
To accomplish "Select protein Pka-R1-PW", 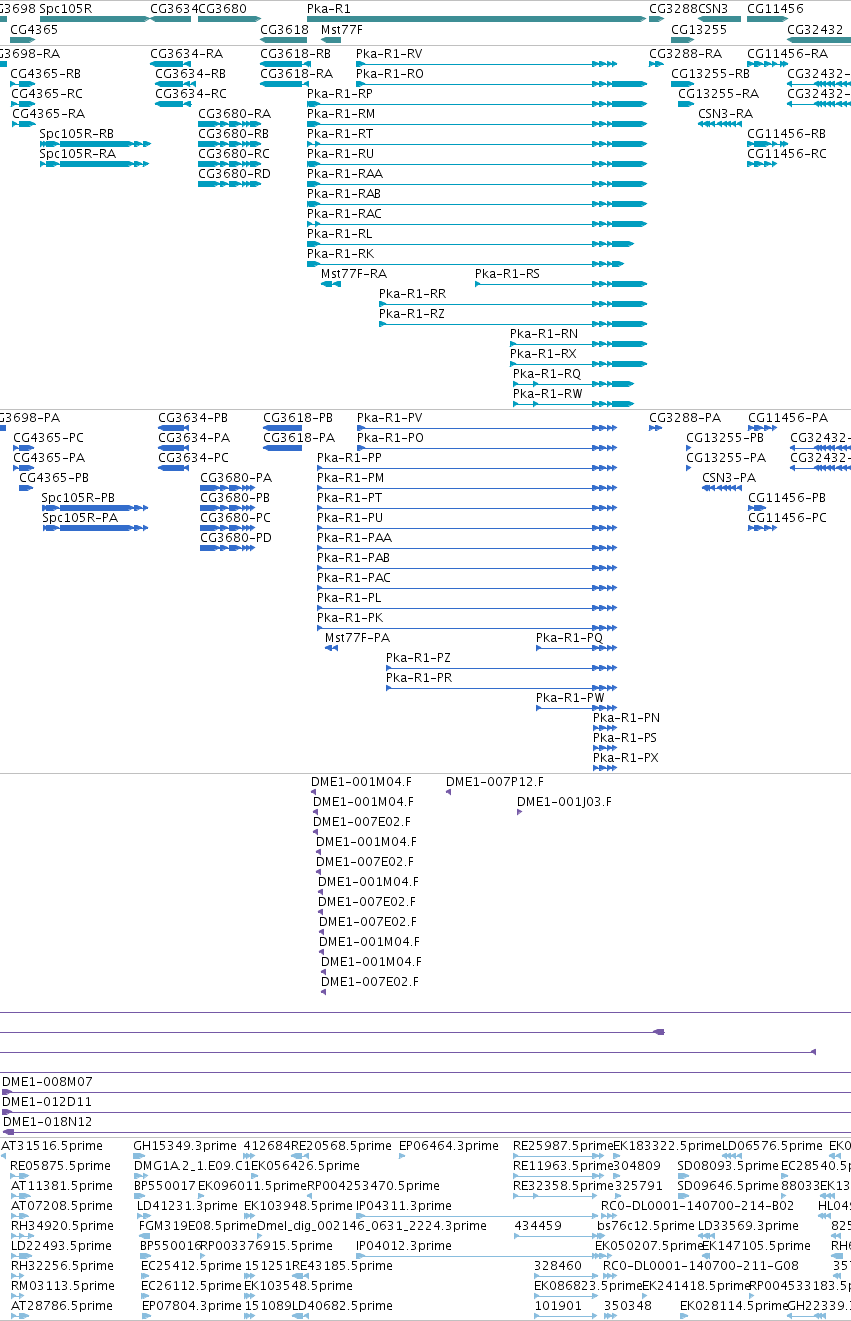I will 571,697.
